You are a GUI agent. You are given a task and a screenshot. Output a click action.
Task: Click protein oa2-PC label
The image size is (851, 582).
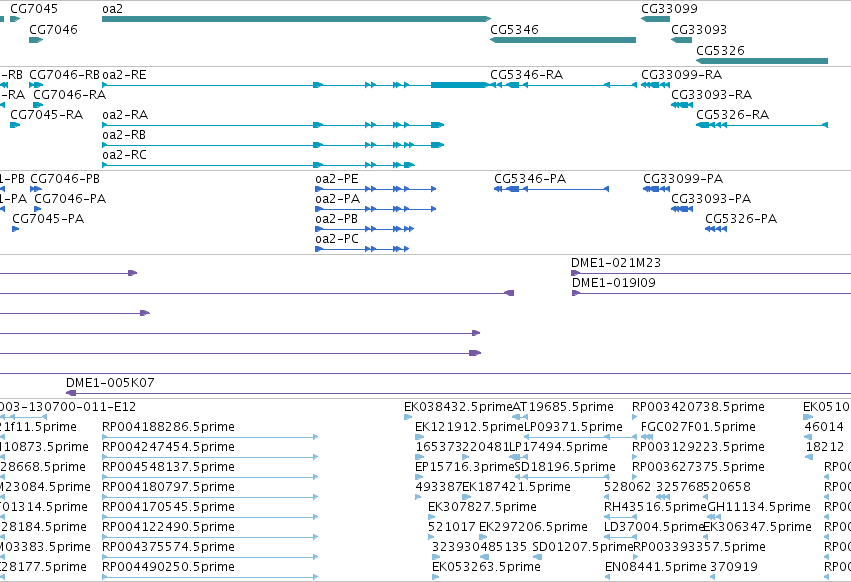point(337,239)
